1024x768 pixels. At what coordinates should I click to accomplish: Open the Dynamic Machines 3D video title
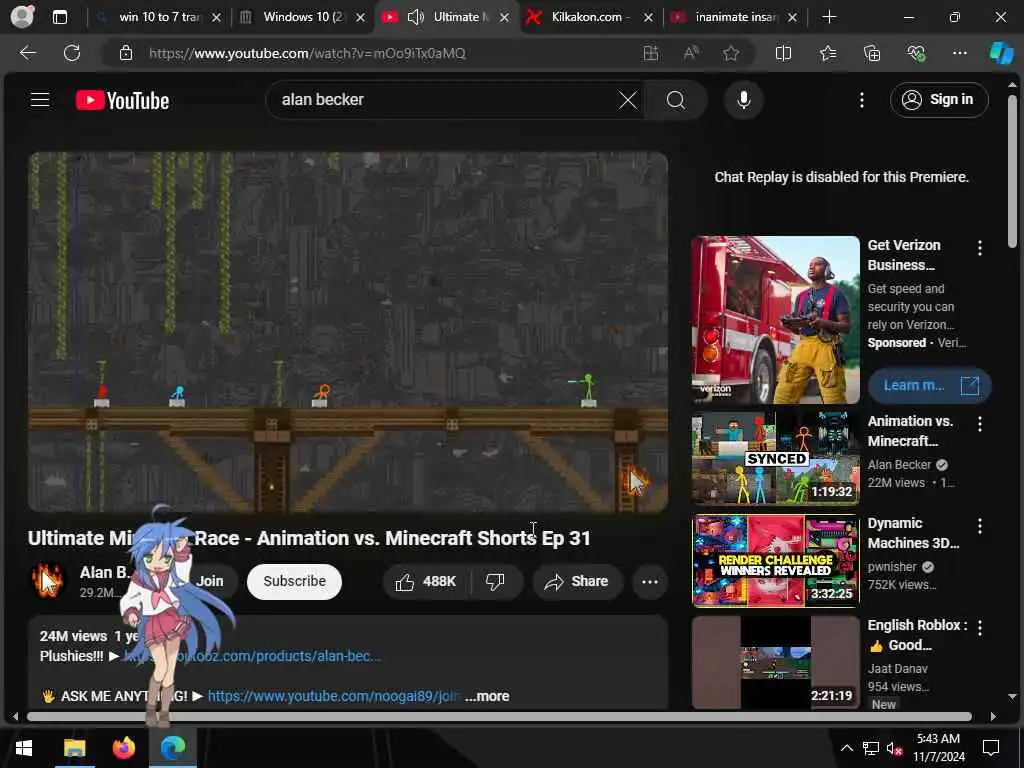pos(913,533)
